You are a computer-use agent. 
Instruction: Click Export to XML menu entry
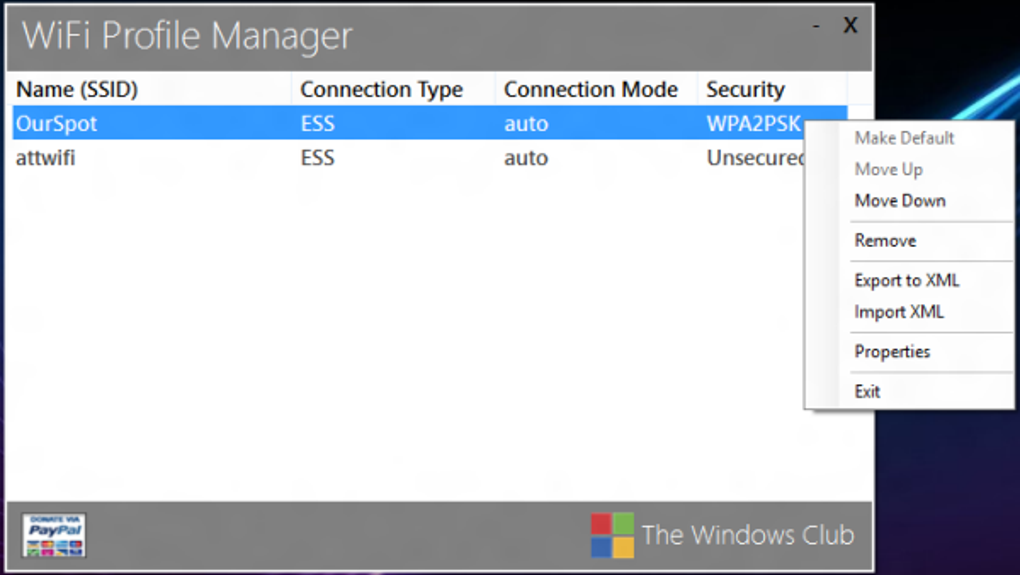(906, 281)
